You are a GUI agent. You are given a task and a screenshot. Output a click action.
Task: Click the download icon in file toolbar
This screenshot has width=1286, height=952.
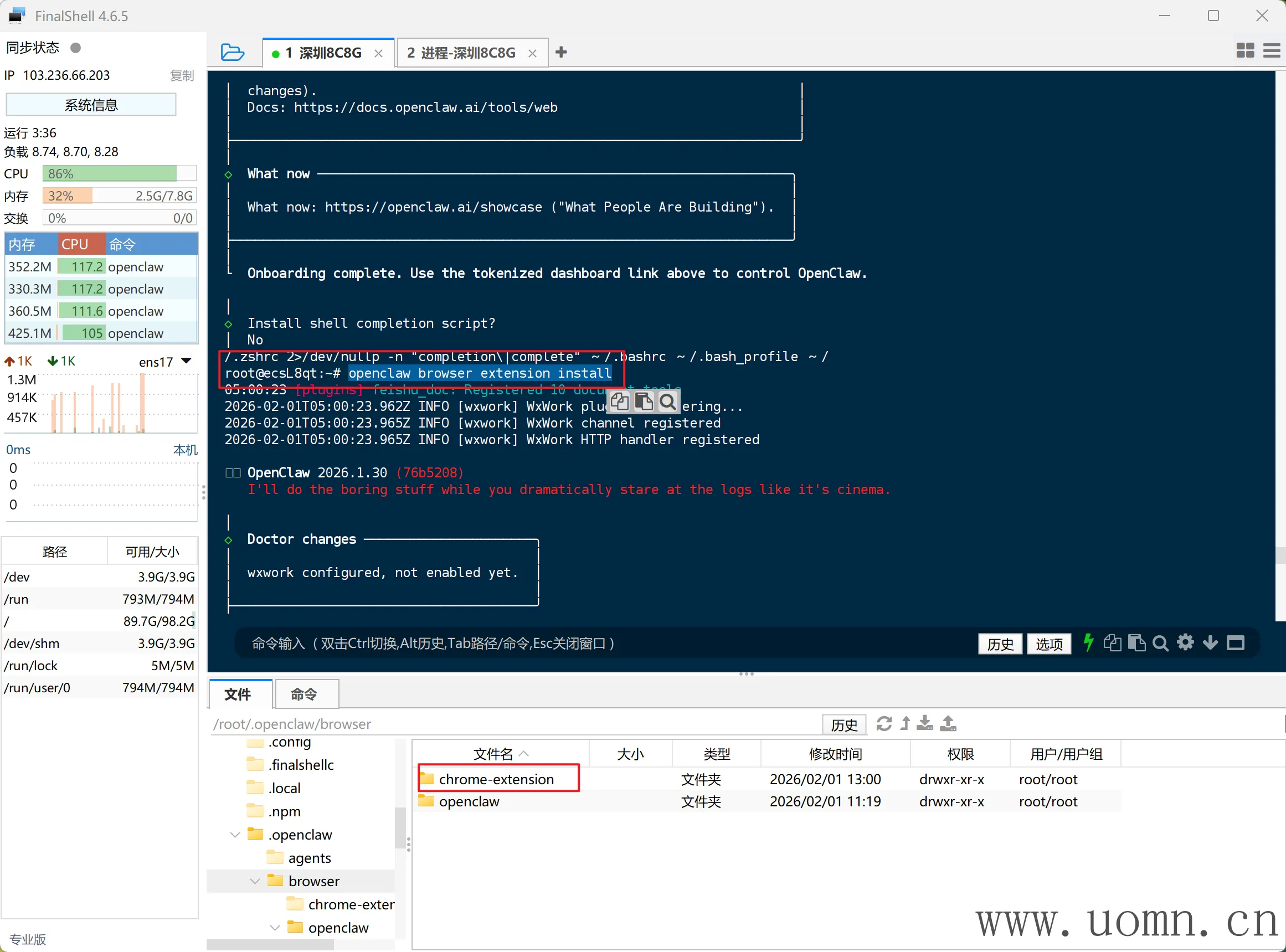click(924, 724)
